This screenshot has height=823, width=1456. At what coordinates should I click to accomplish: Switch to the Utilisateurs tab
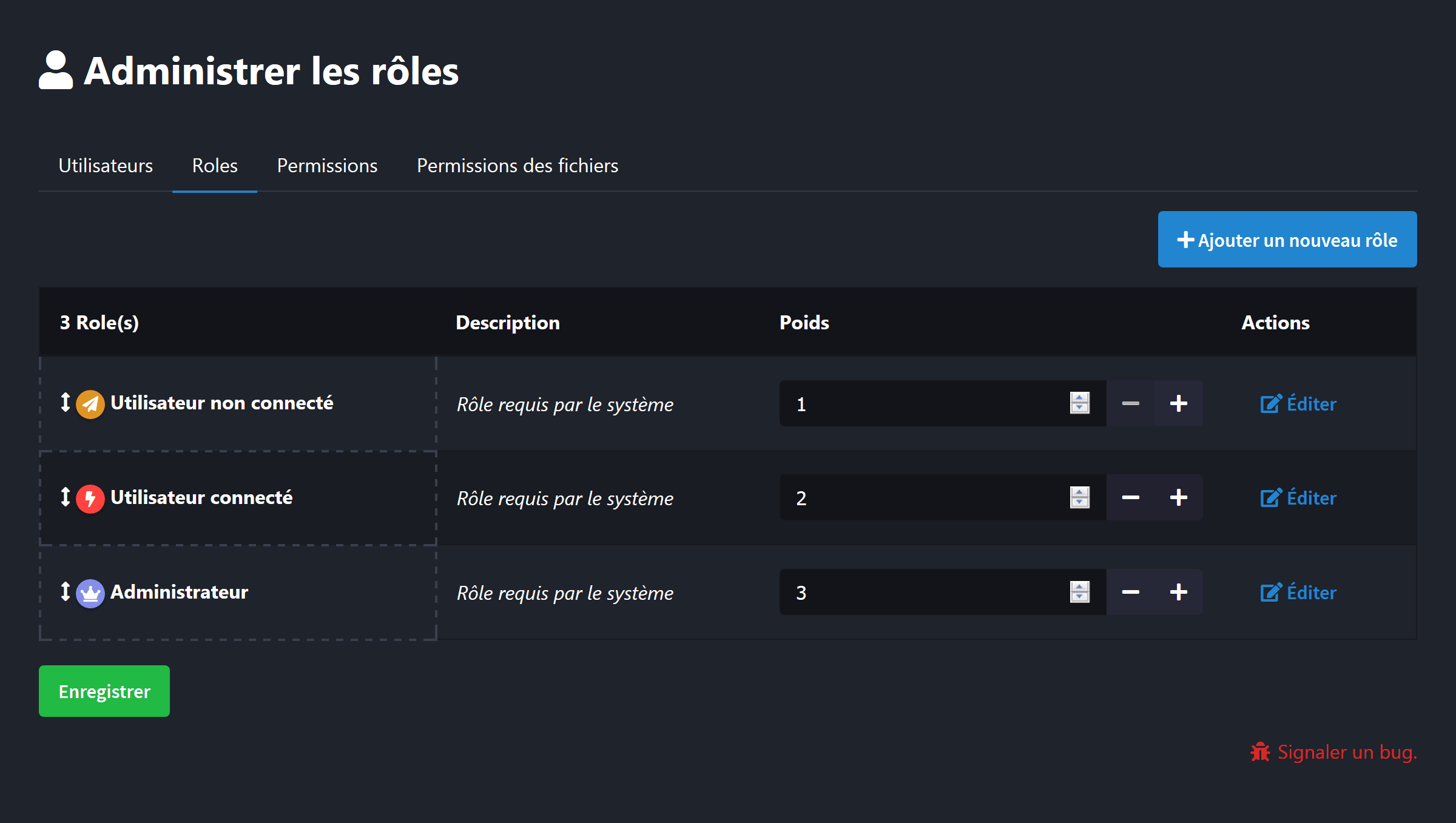(x=106, y=166)
